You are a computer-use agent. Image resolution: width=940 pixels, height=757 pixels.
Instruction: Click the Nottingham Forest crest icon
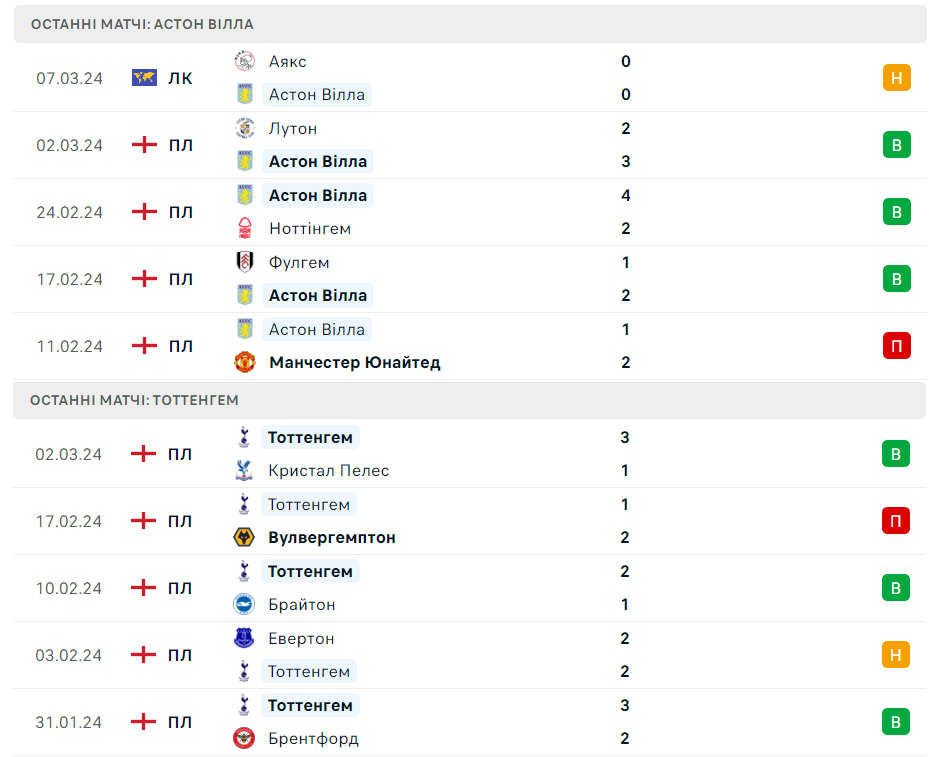pos(245,228)
